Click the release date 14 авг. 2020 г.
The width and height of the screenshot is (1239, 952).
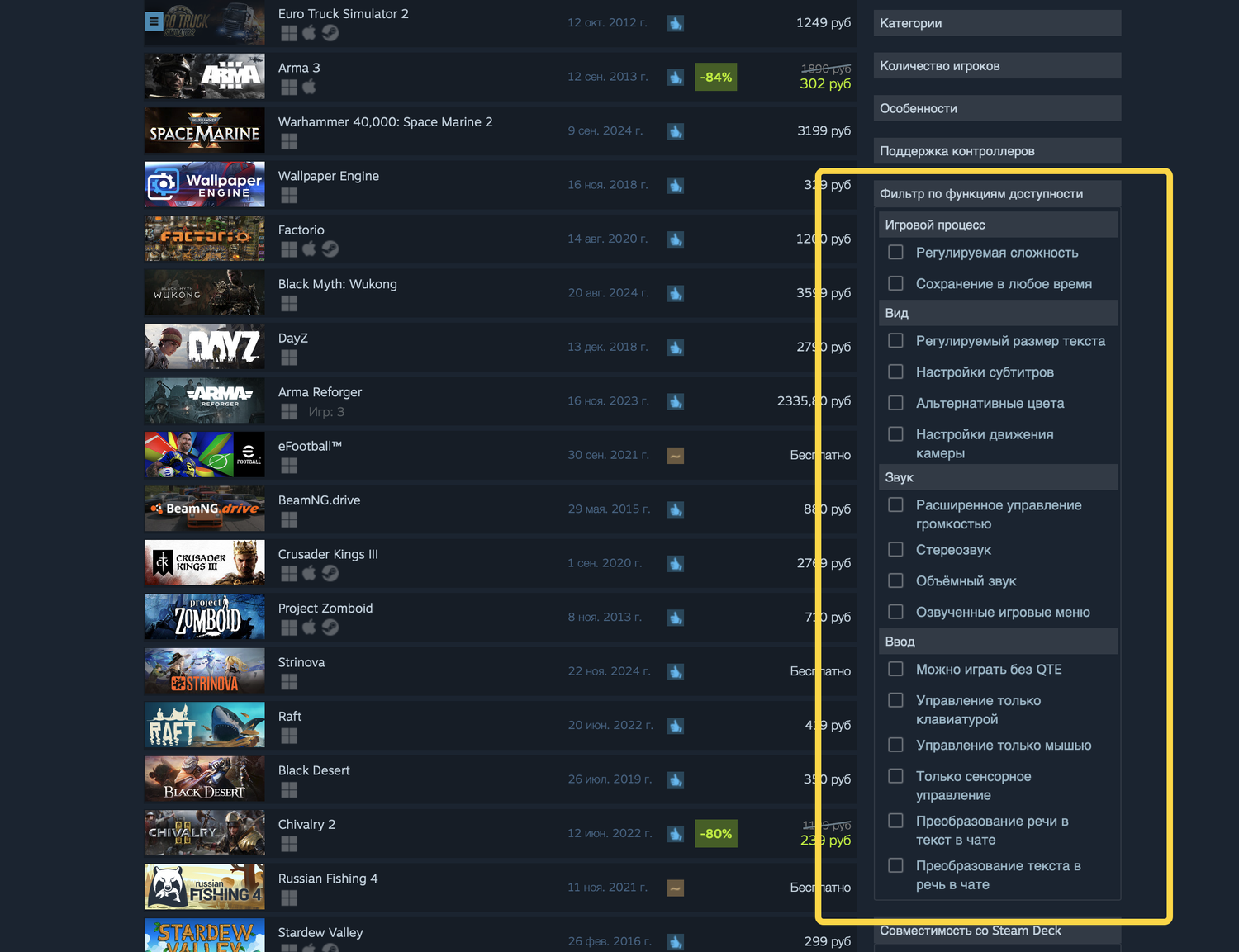pos(608,239)
